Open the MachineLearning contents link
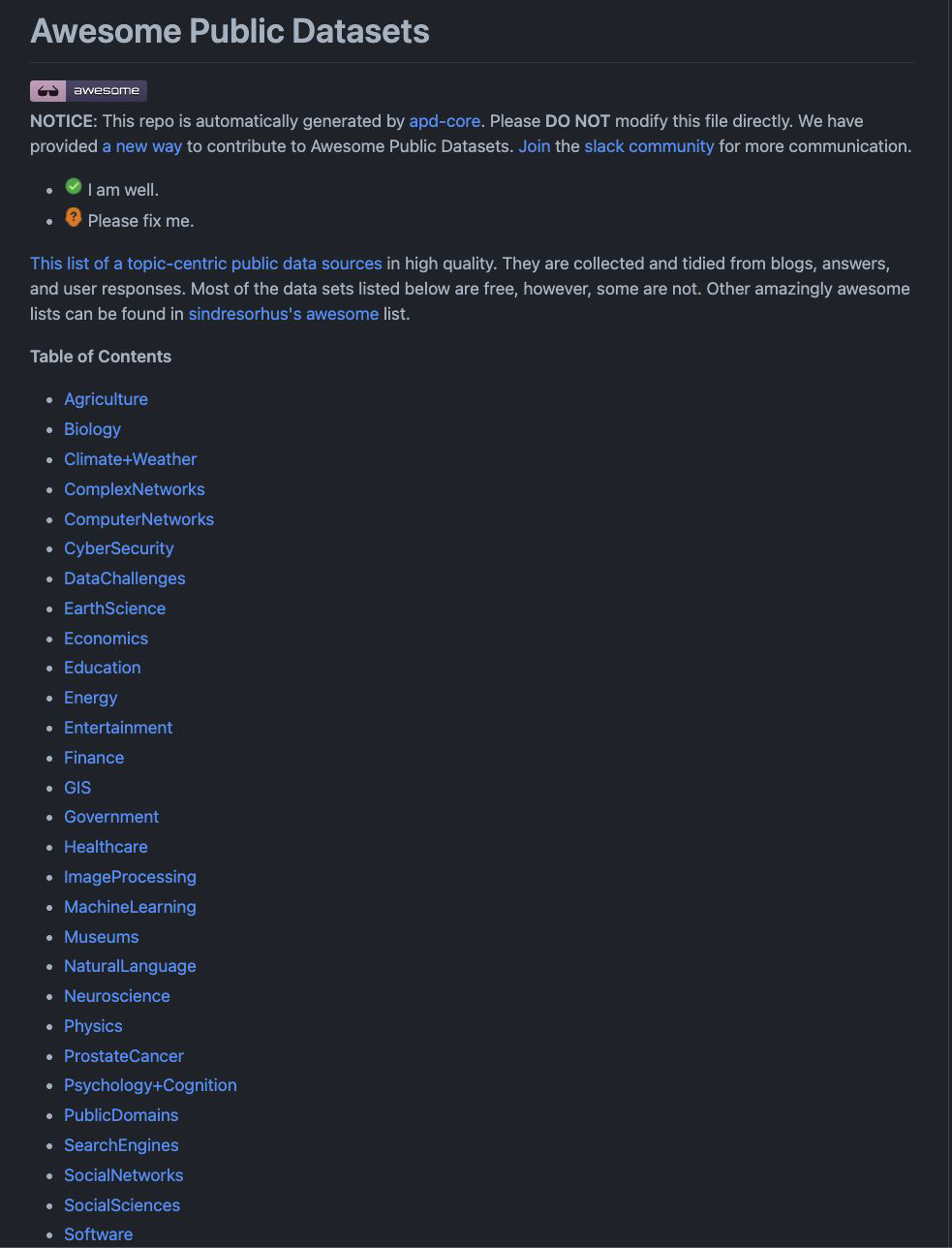 click(130, 907)
